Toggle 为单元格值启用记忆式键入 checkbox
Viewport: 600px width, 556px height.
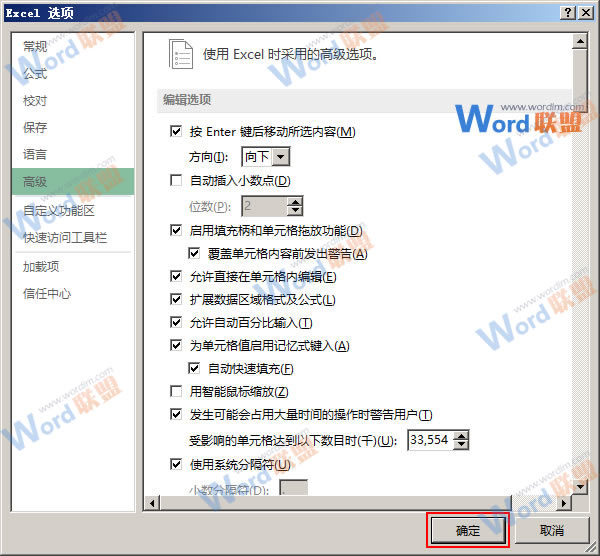[x=176, y=345]
